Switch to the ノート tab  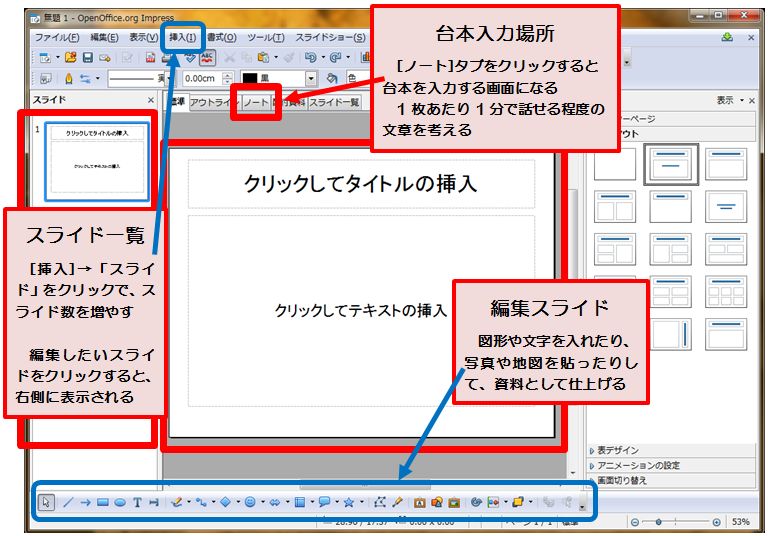point(256,102)
